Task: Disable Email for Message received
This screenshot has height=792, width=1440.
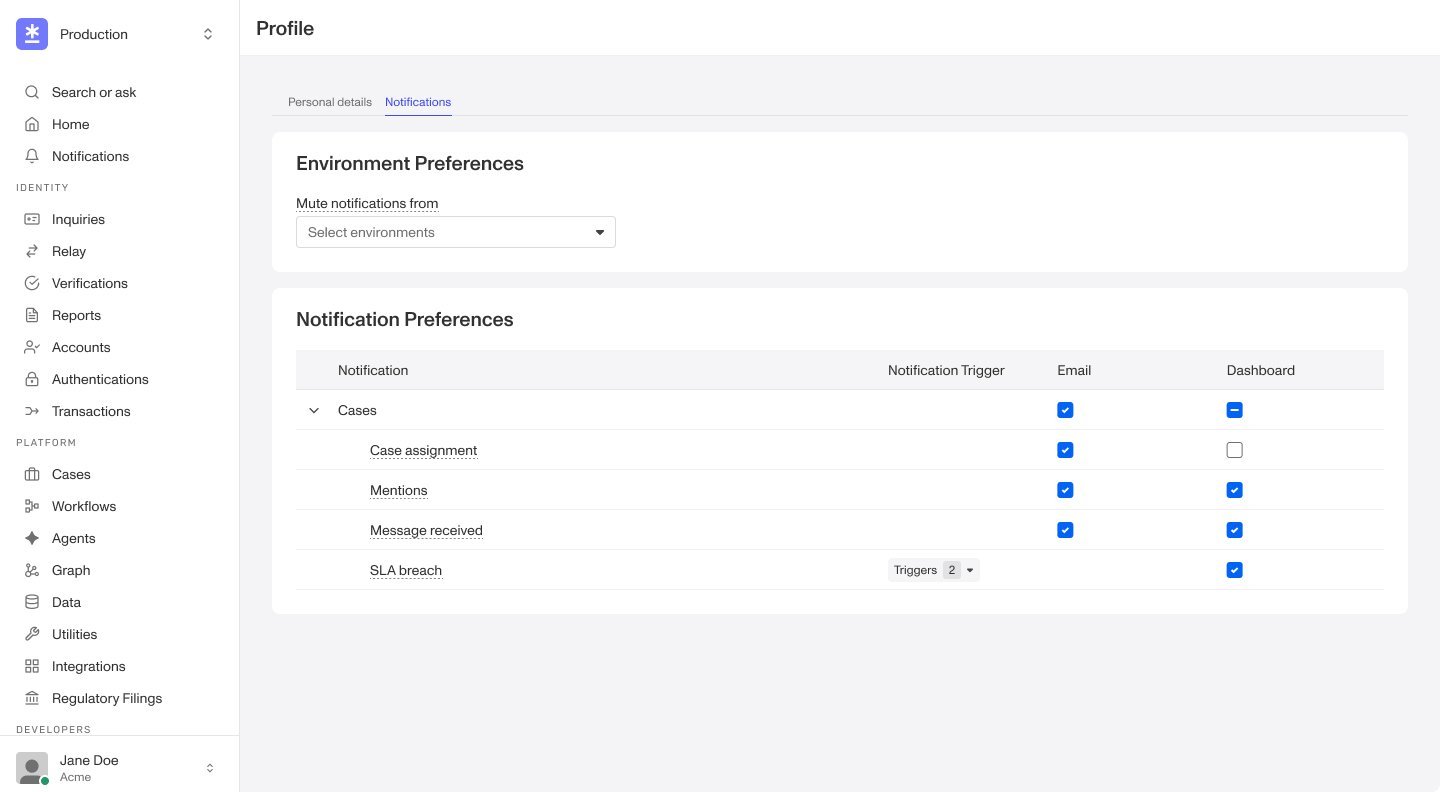Action: coord(1065,530)
